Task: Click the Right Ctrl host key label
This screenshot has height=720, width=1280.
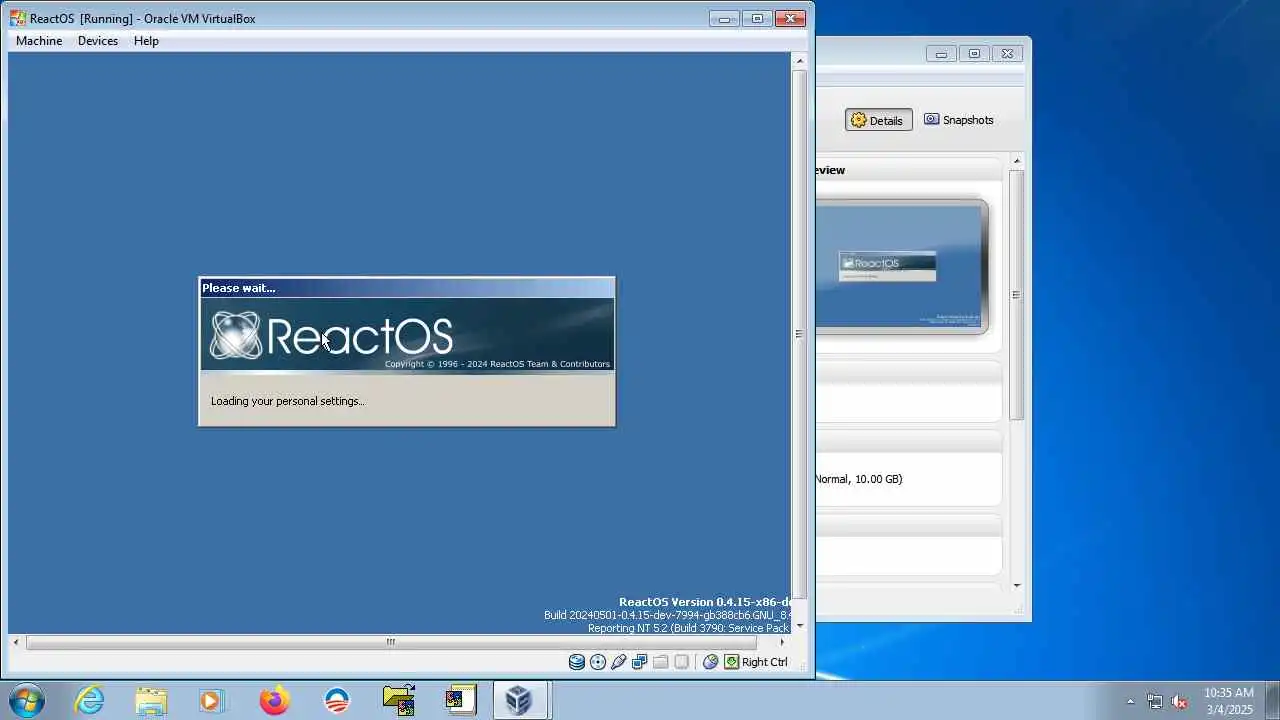Action: [765, 662]
